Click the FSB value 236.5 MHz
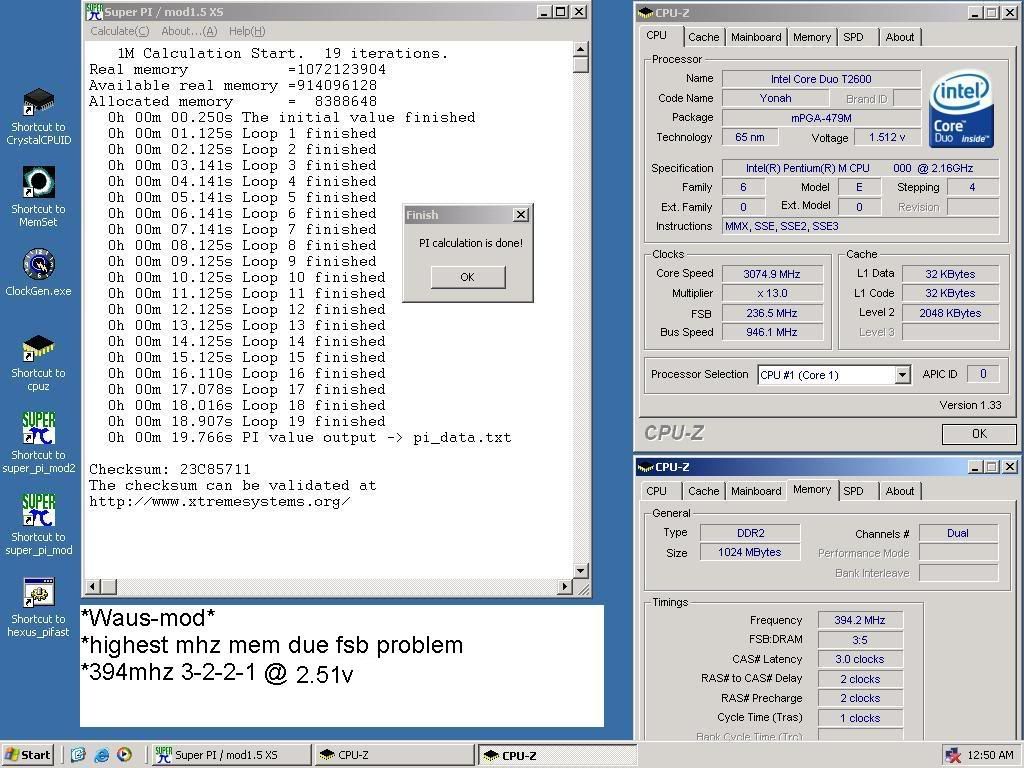This screenshot has height=768, width=1024. coord(772,313)
